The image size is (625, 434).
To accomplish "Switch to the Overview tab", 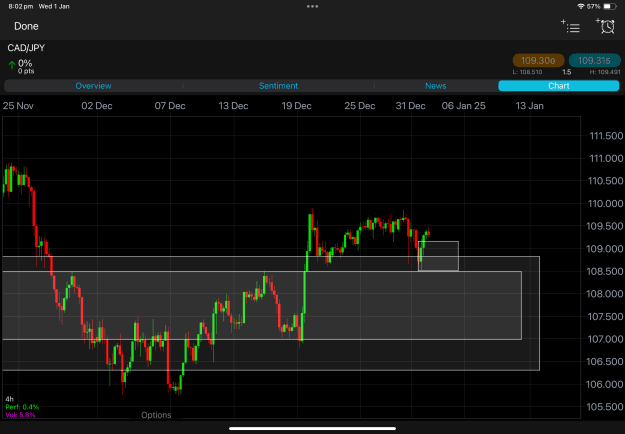I will pyautogui.click(x=93, y=86).
